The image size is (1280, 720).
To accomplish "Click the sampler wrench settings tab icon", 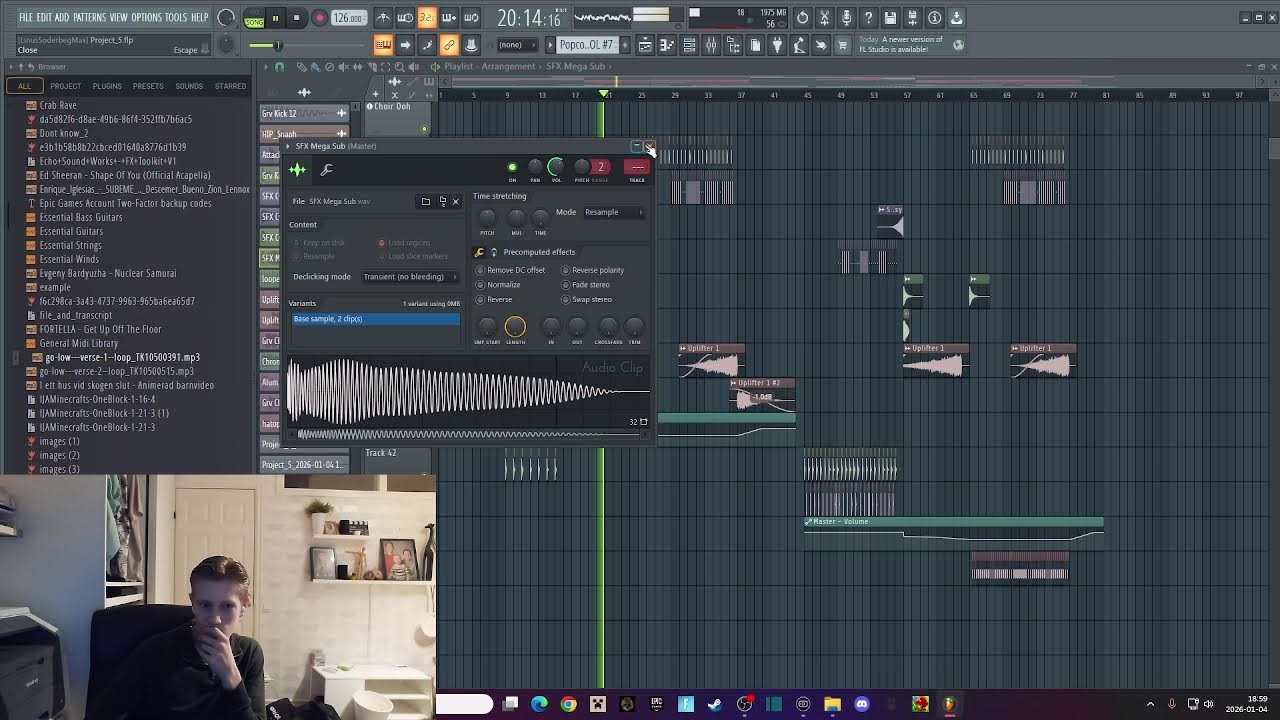I will pyautogui.click(x=326, y=170).
